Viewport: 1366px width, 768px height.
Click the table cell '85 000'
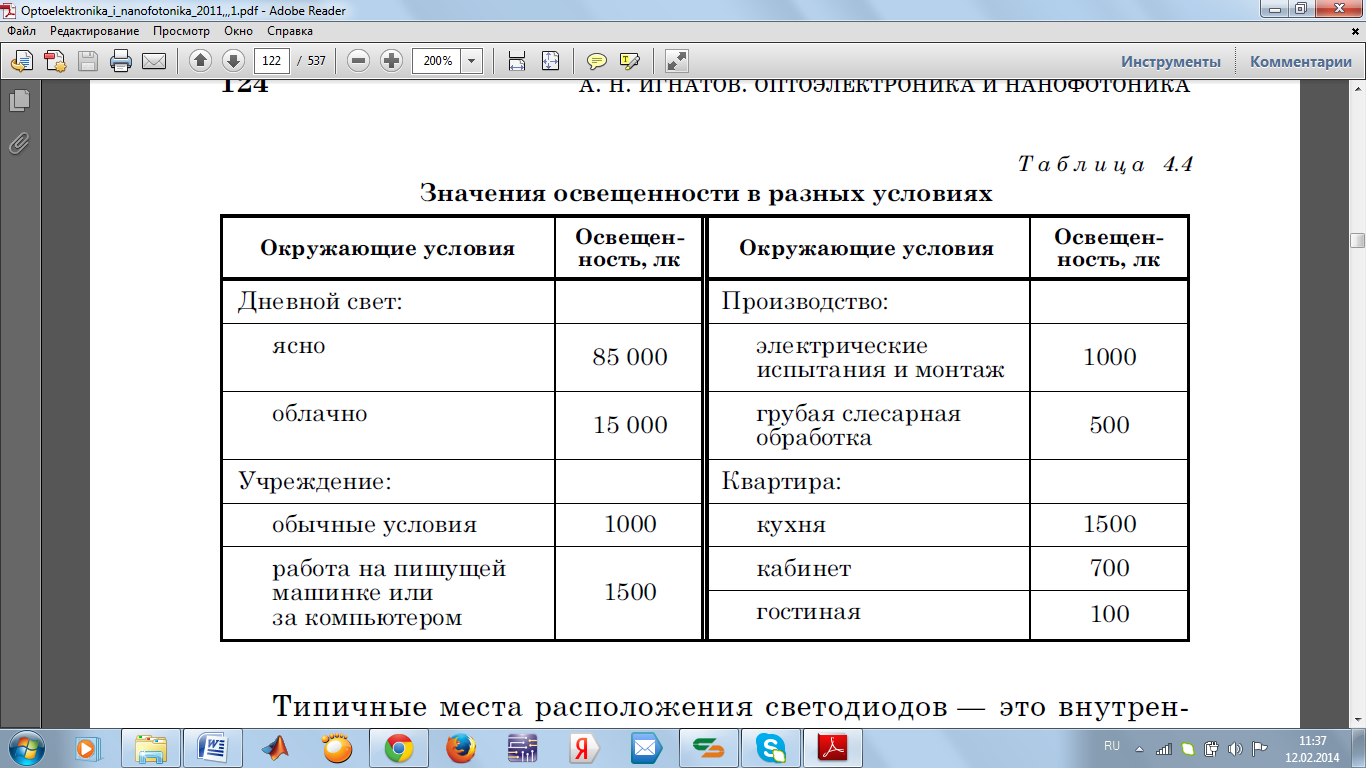tap(630, 357)
